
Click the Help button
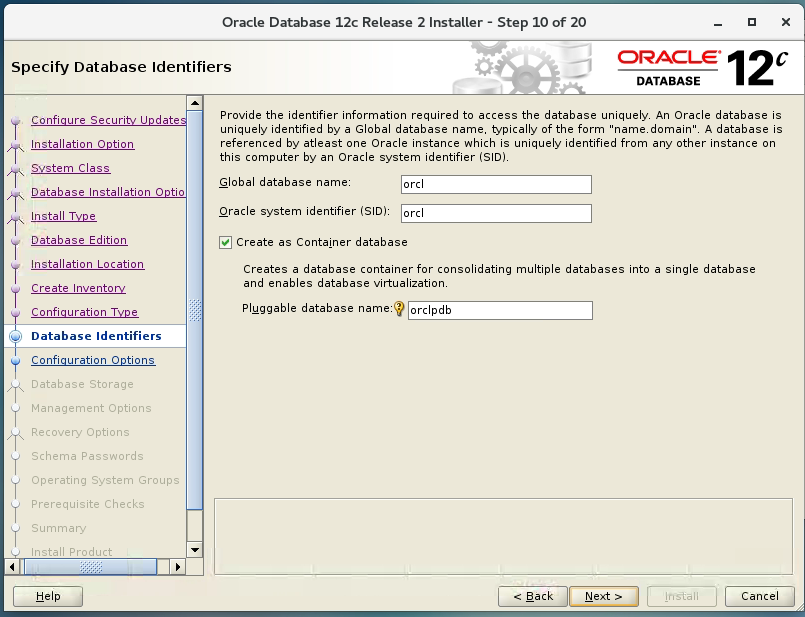coord(48,596)
